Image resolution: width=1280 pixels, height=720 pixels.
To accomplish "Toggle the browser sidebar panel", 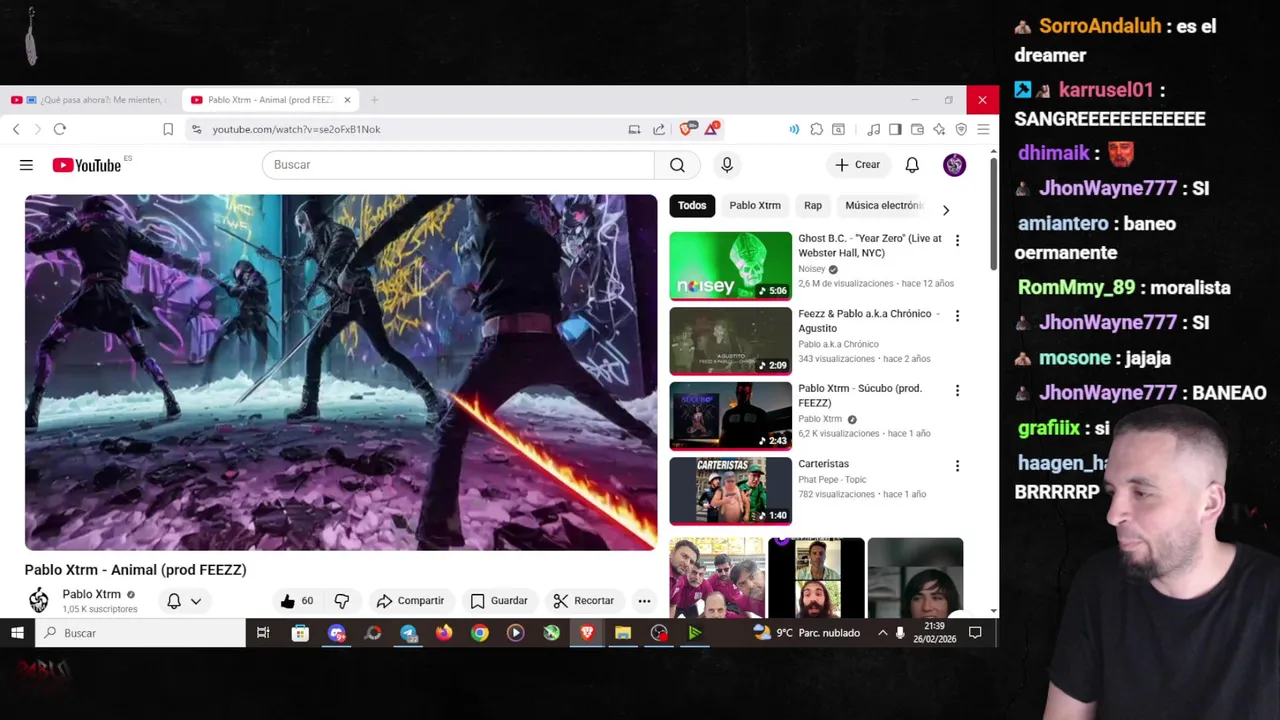I will tap(895, 129).
